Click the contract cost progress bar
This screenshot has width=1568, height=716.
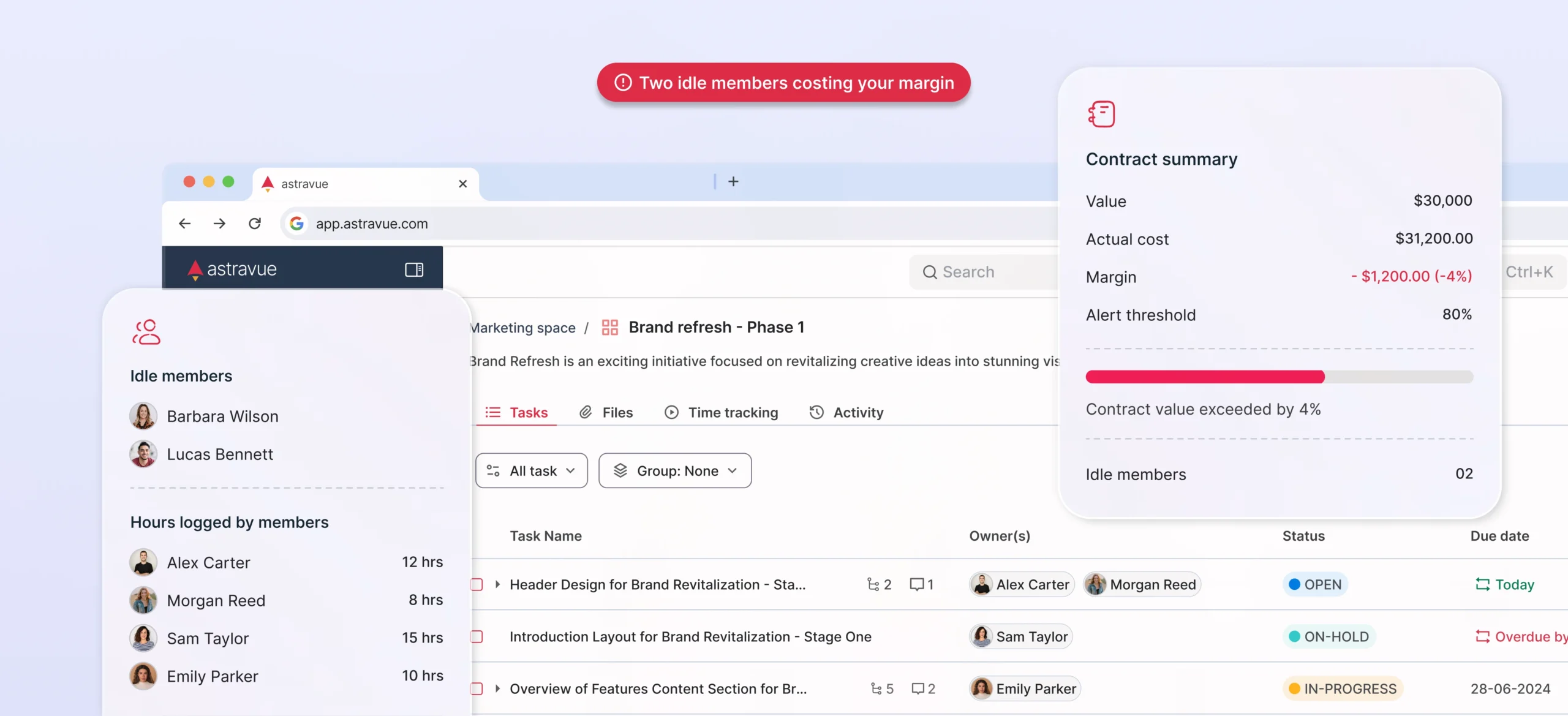1279,377
